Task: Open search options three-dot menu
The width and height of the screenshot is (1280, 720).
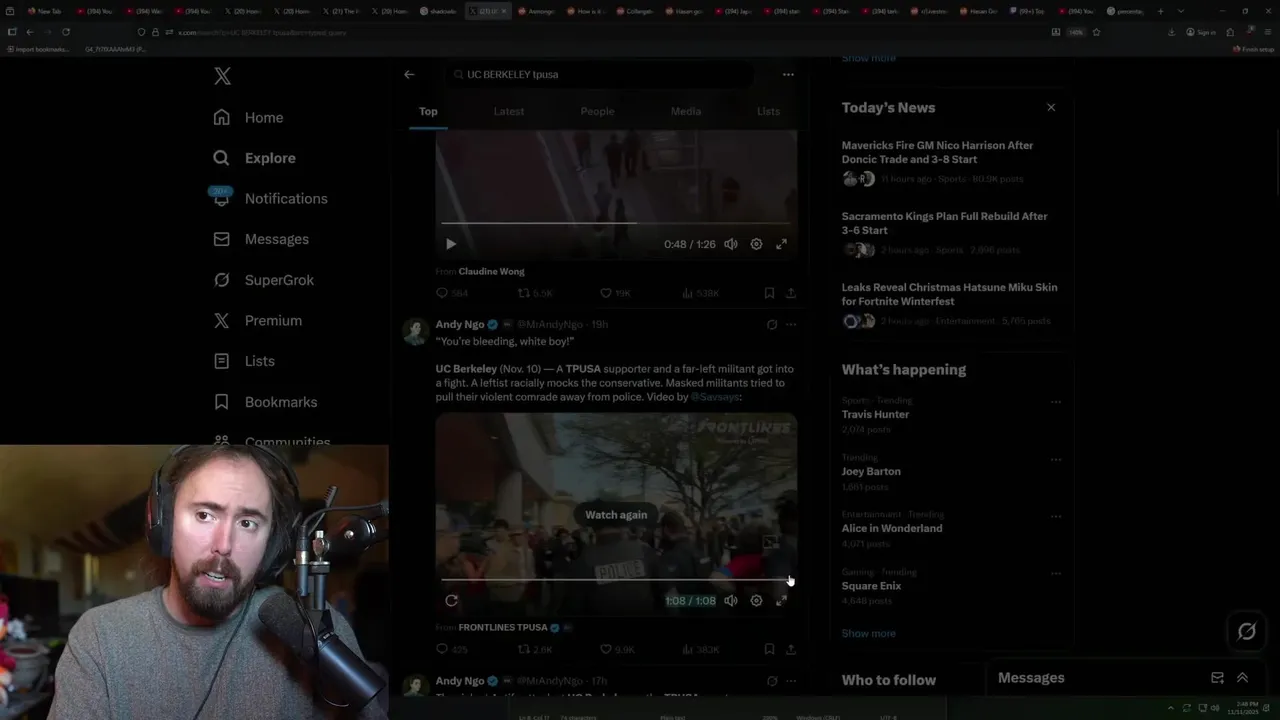Action: pyautogui.click(x=788, y=74)
